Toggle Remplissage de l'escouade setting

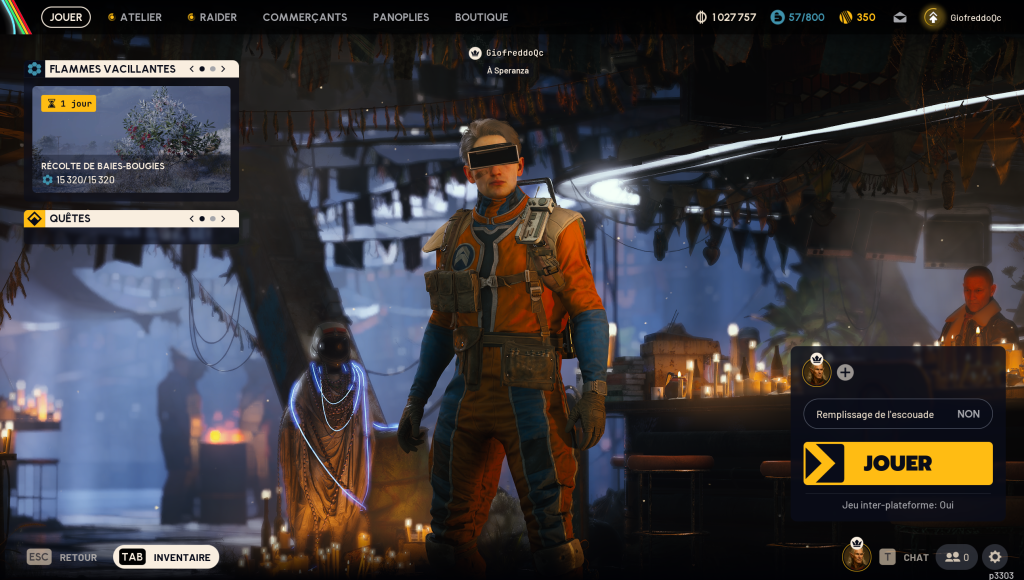(x=897, y=414)
